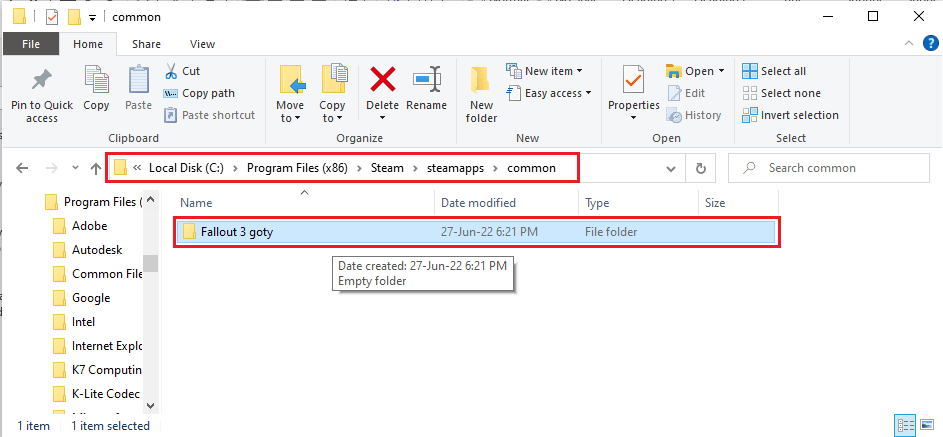The width and height of the screenshot is (943, 437).
Task: Switch to the Share ribbon tab
Action: point(146,44)
